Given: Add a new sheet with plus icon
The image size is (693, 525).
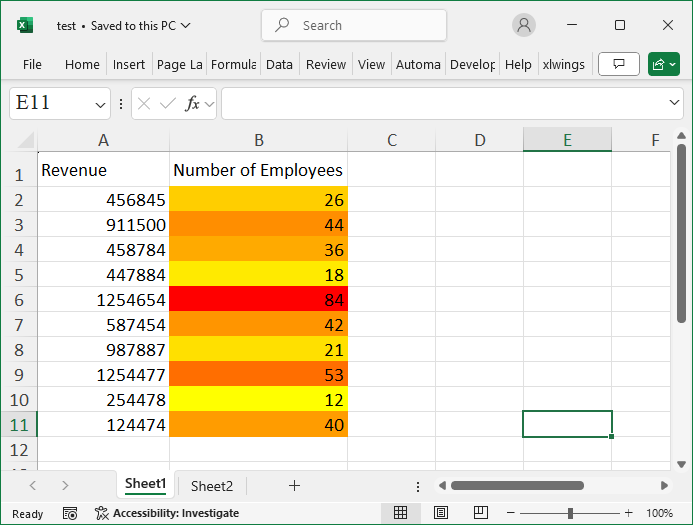Looking at the screenshot, I should pos(294,486).
